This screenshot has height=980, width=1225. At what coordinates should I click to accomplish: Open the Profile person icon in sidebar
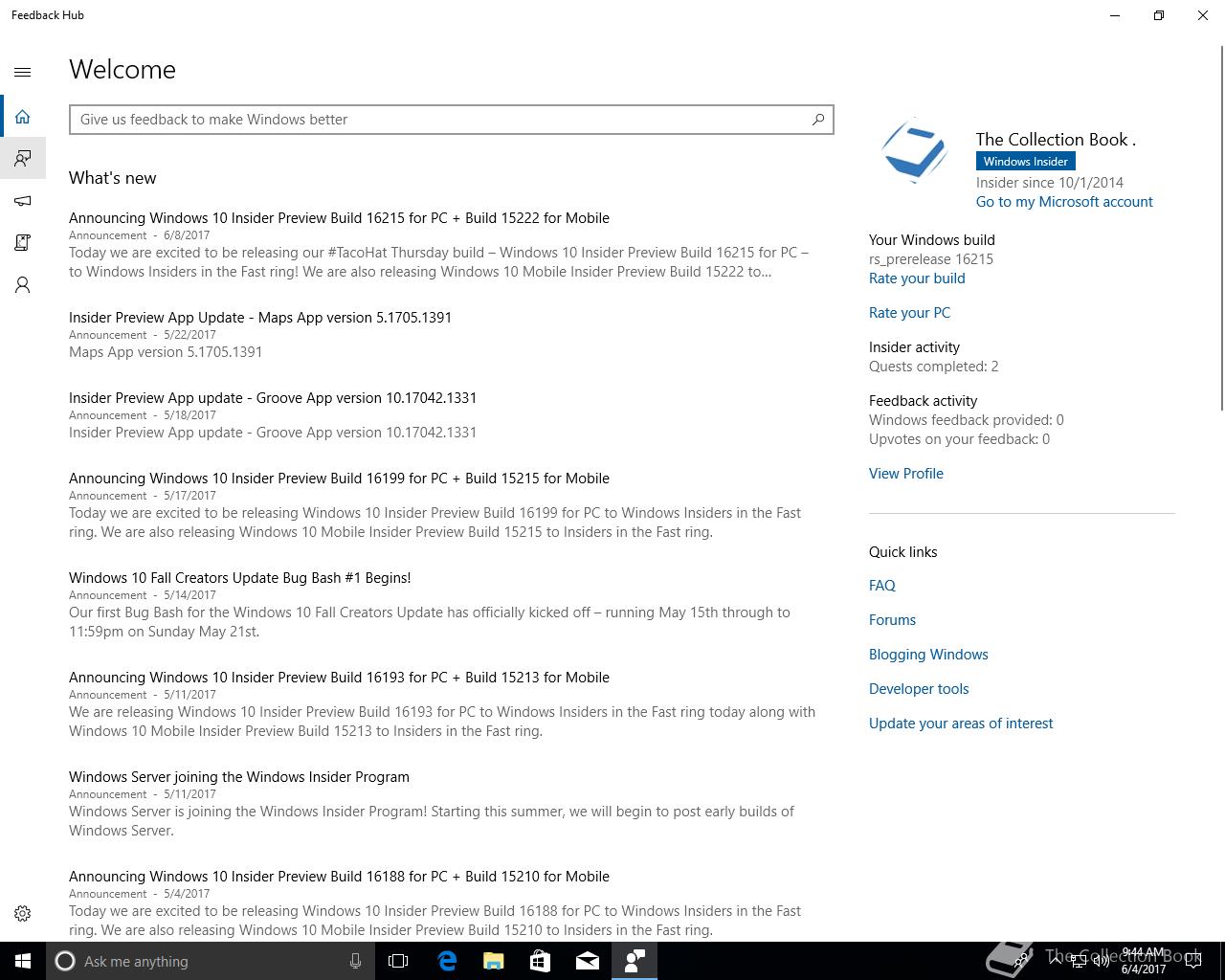(x=23, y=285)
